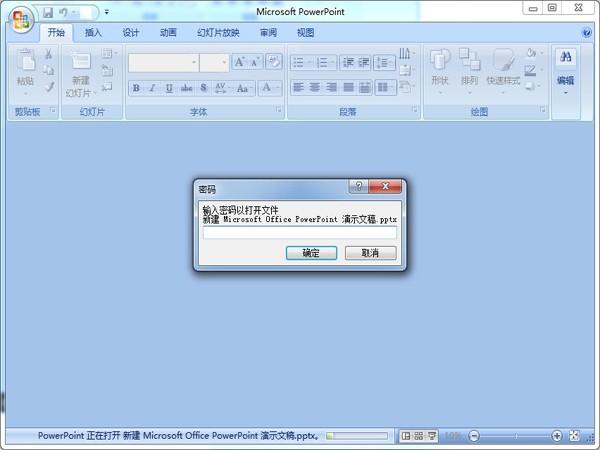
Task: Go to the 视图 ribbon tab
Action: [x=305, y=33]
